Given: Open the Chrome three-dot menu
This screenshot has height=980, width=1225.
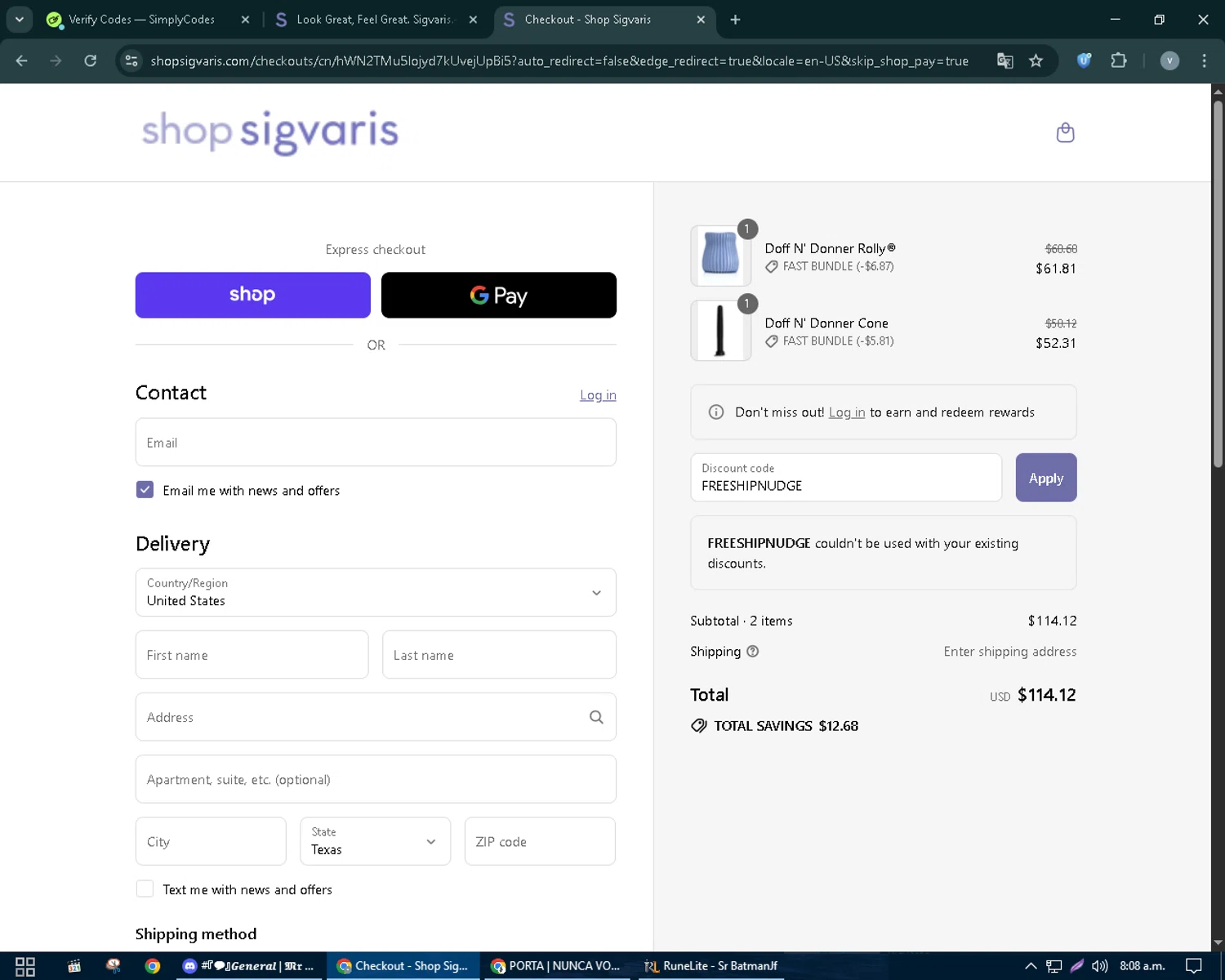Looking at the screenshot, I should [1204, 60].
